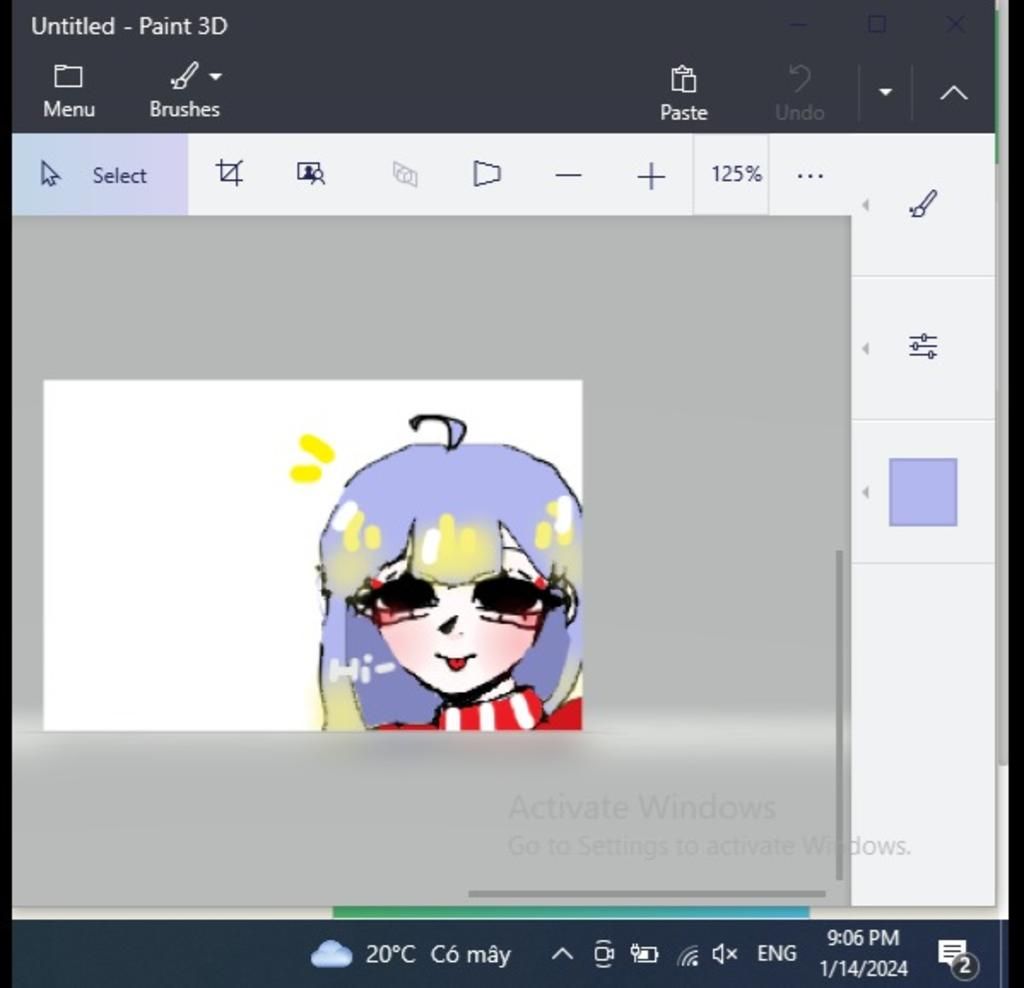Collapse the toolbar with the chevron
The image size is (1024, 988).
pos(952,93)
